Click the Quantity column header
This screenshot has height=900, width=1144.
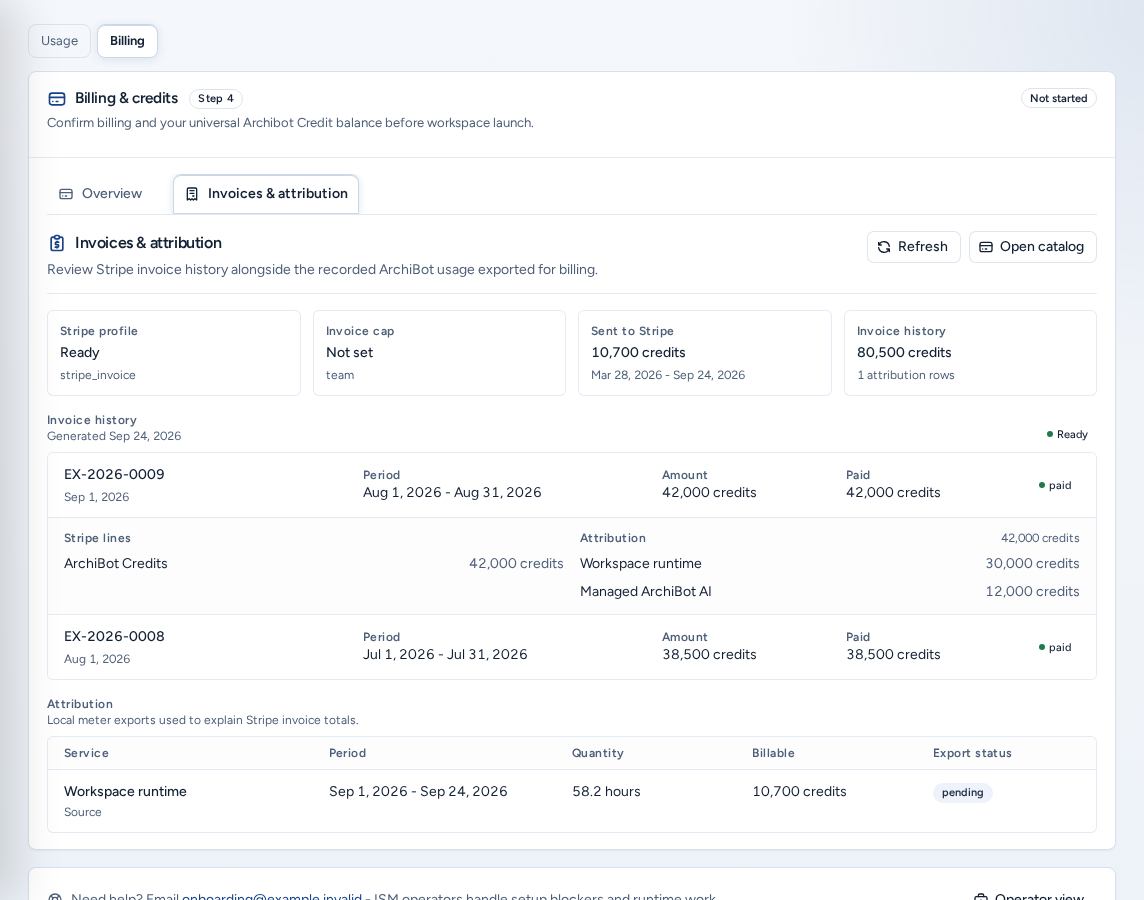click(598, 753)
